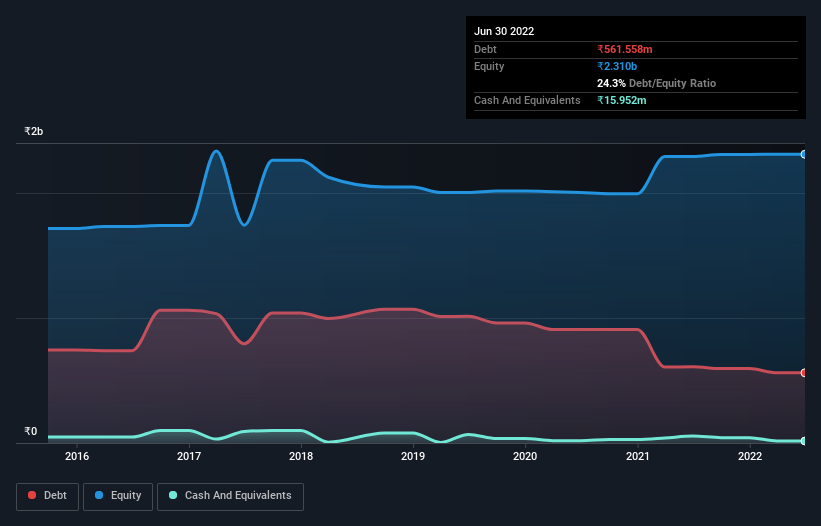Select the Cash endpoint marker on chart

tap(804, 441)
